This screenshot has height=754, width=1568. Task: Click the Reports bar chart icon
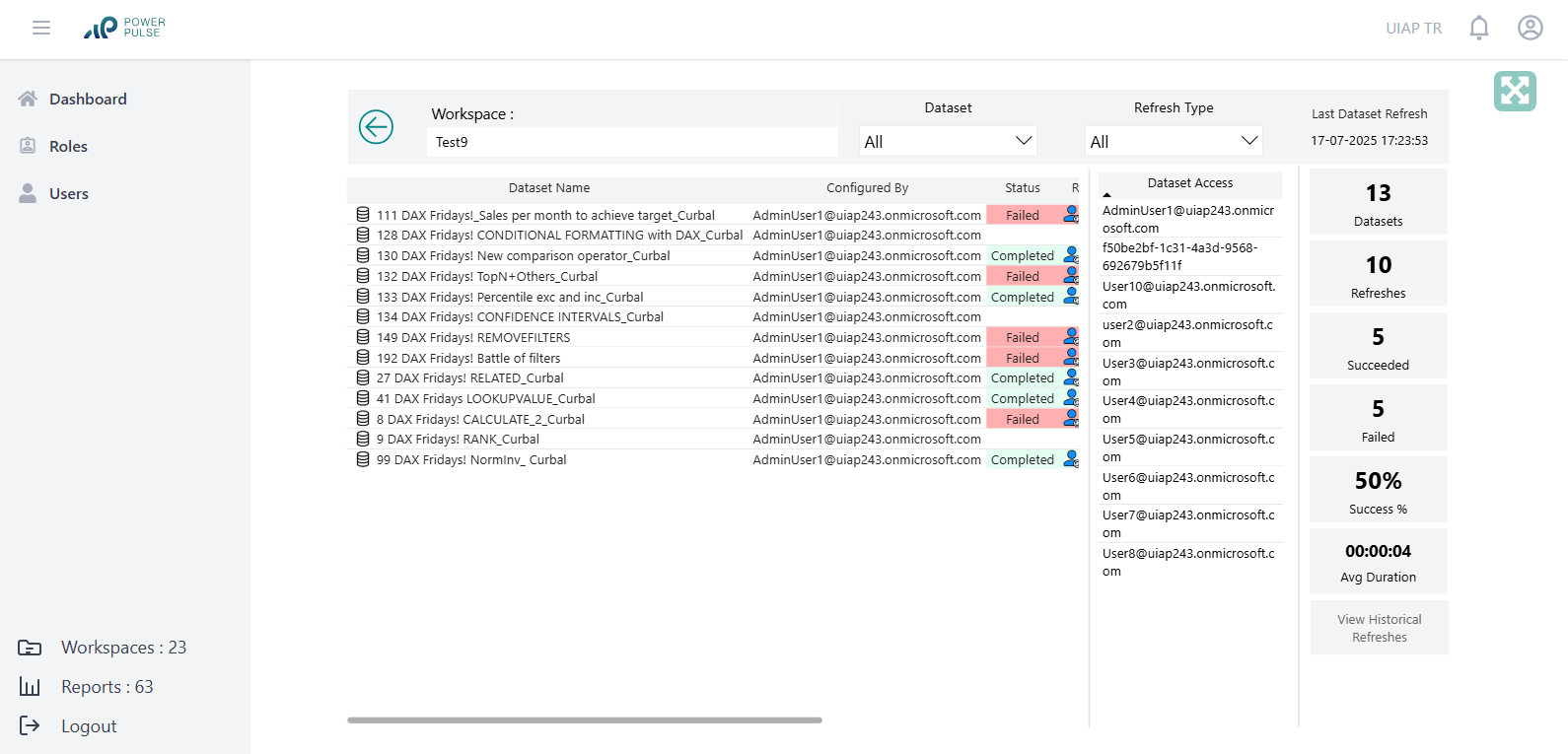pos(30,687)
